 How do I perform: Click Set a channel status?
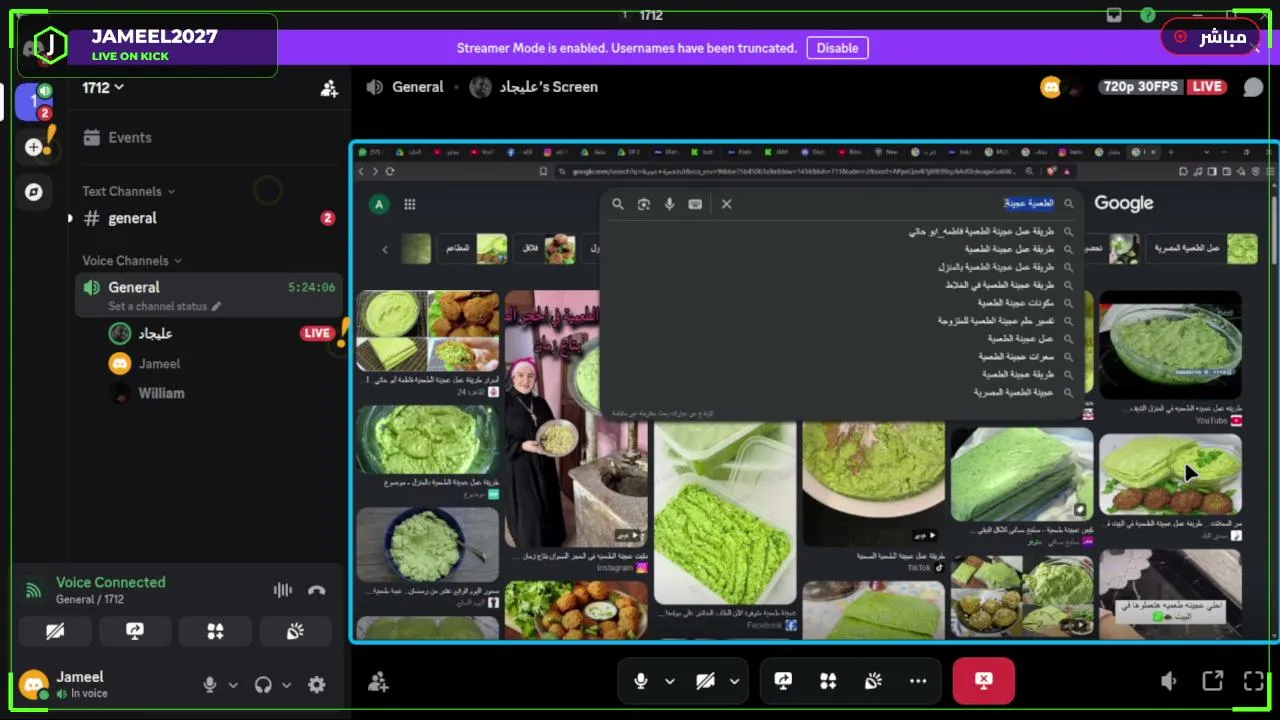click(x=165, y=306)
